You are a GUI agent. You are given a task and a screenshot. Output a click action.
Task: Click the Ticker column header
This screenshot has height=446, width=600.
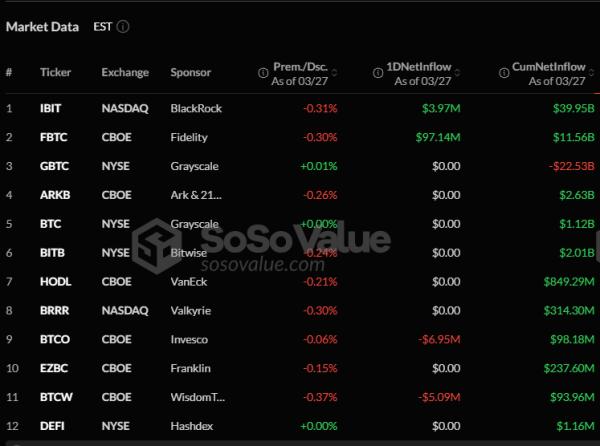click(x=55, y=72)
